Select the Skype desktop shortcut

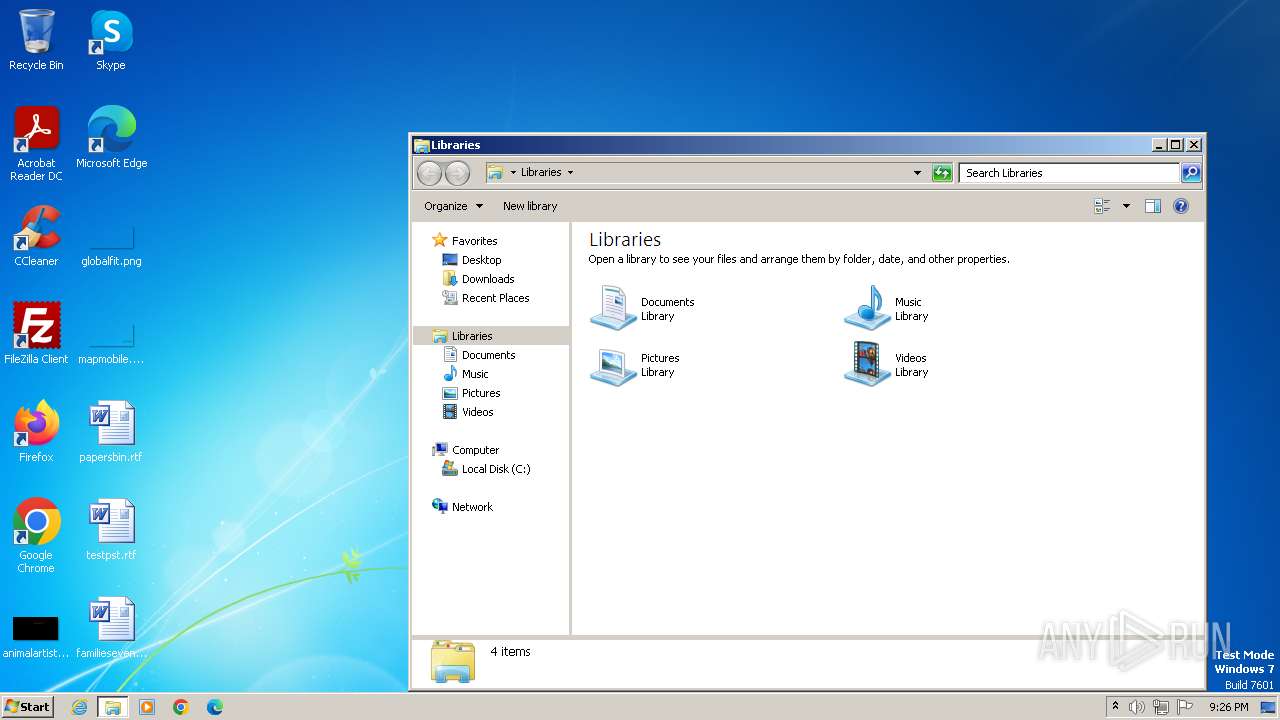111,40
